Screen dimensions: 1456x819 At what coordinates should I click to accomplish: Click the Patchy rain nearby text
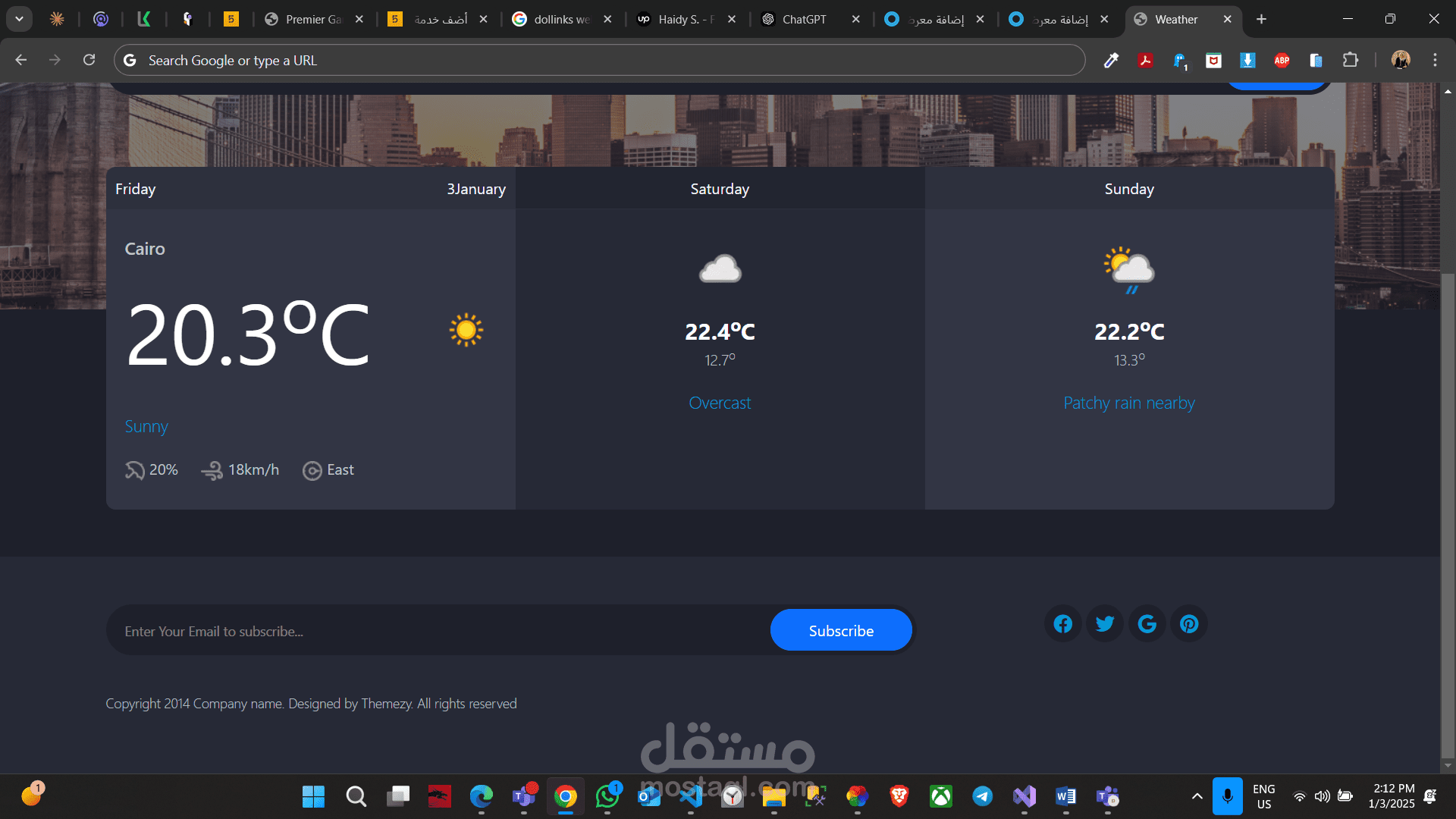[1129, 403]
